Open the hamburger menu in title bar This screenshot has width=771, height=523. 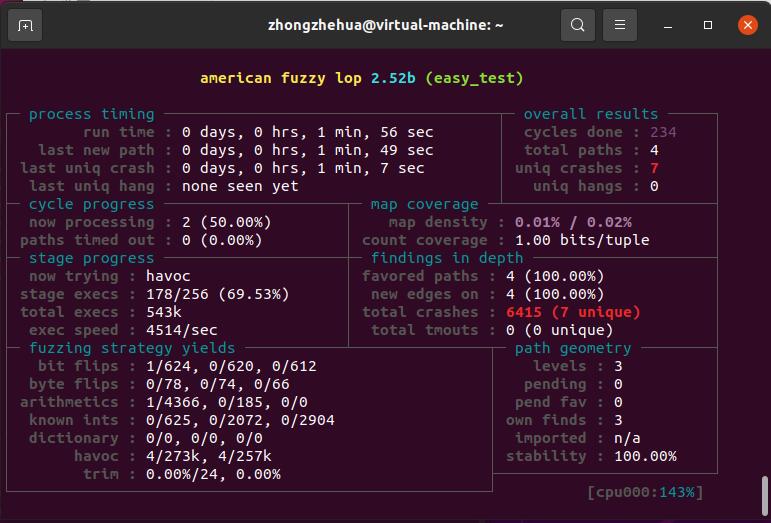620,25
